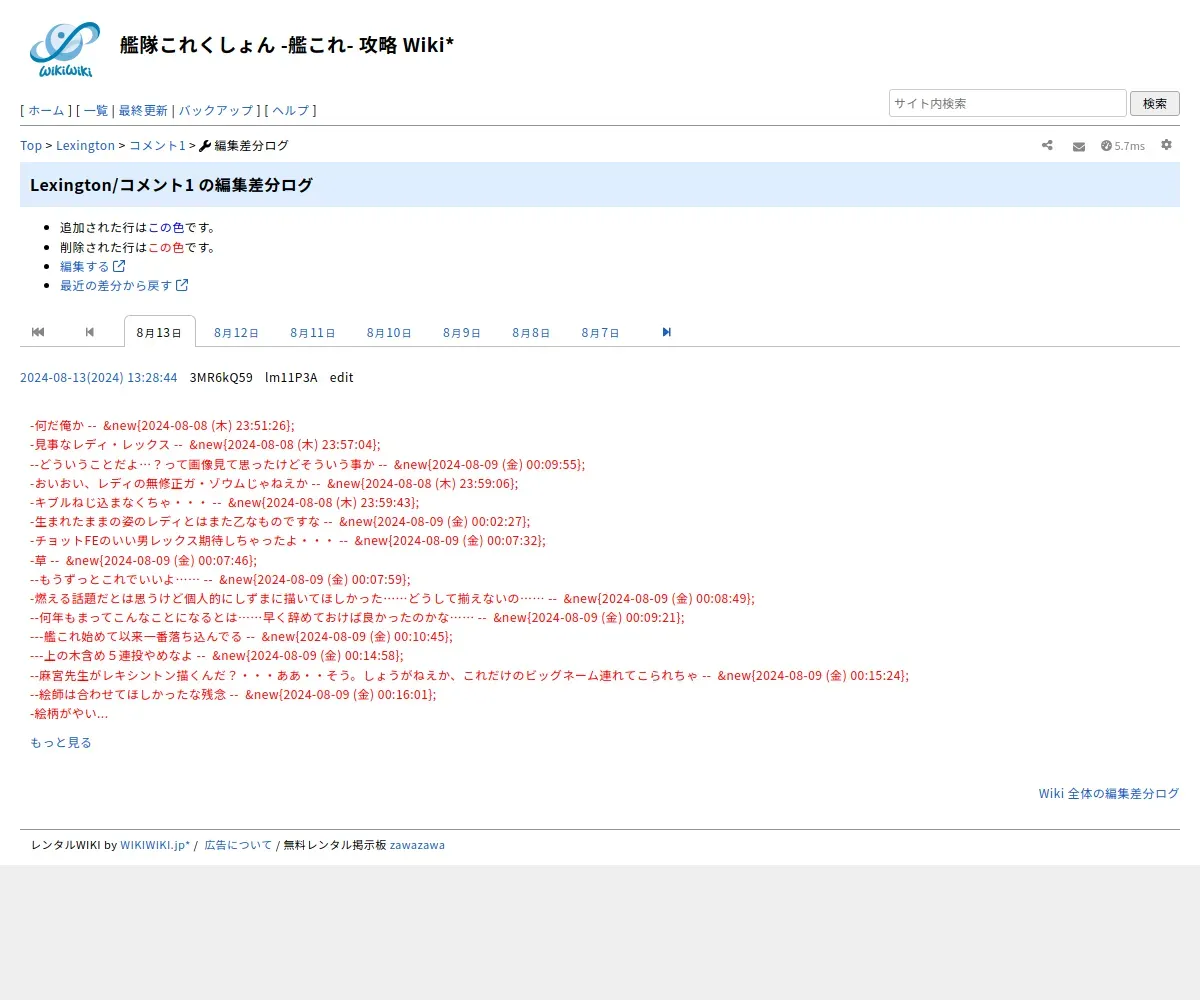Click the 5.7ms timing indicator
Image resolution: width=1200 pixels, height=1000 pixels.
(1123, 146)
